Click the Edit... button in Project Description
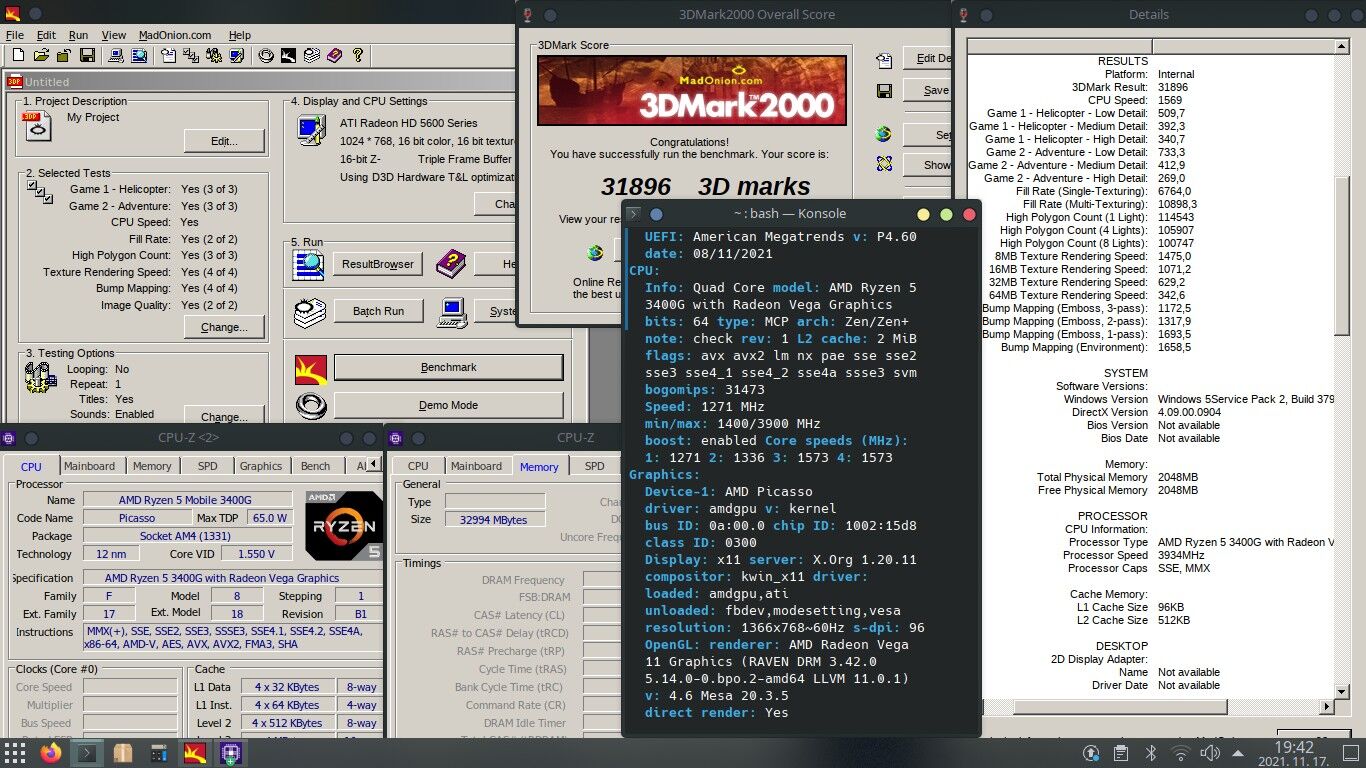 pos(224,141)
